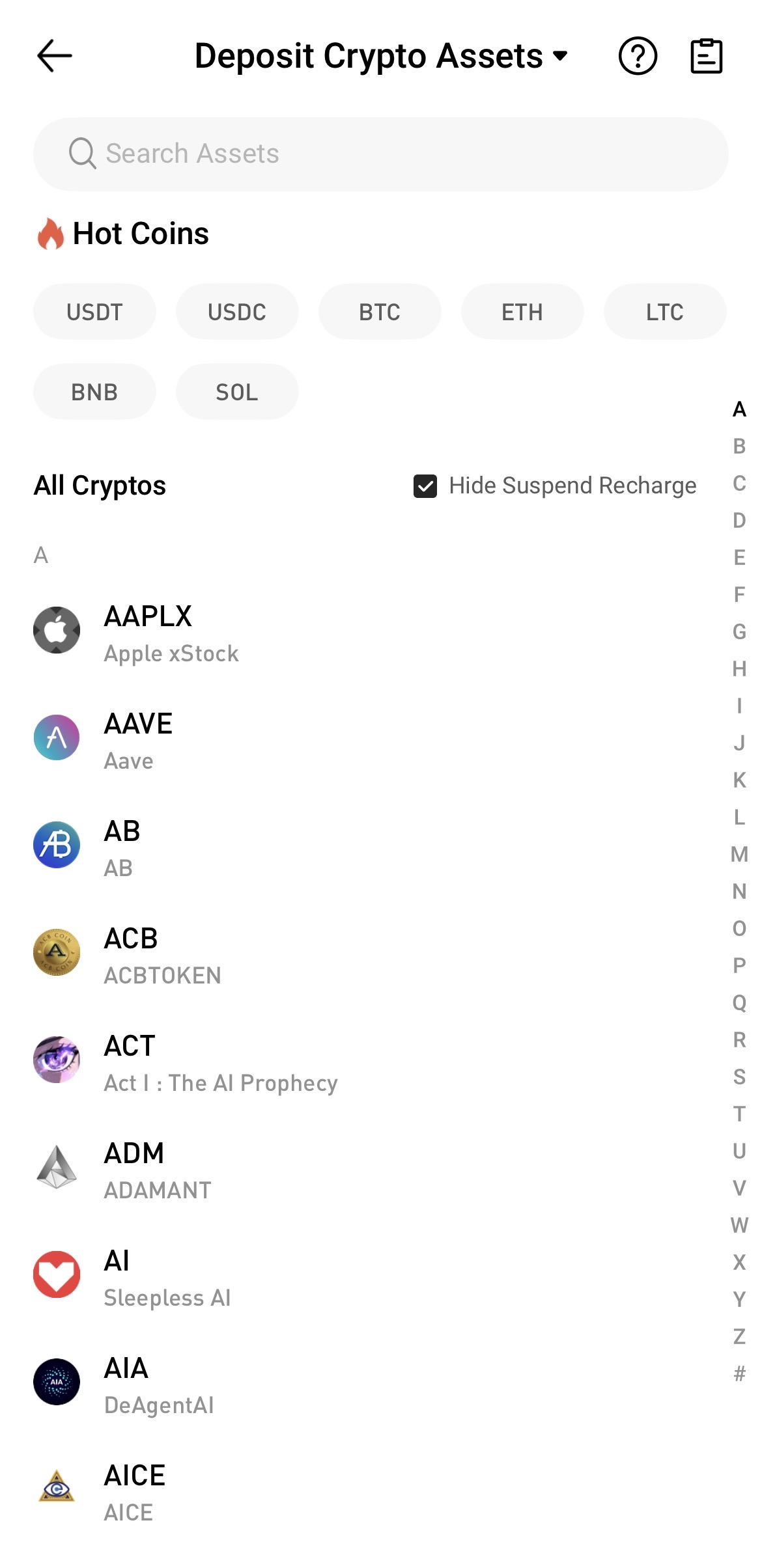Tap the Aave coin logo
This screenshot has height=1568, width=762.
coord(57,737)
